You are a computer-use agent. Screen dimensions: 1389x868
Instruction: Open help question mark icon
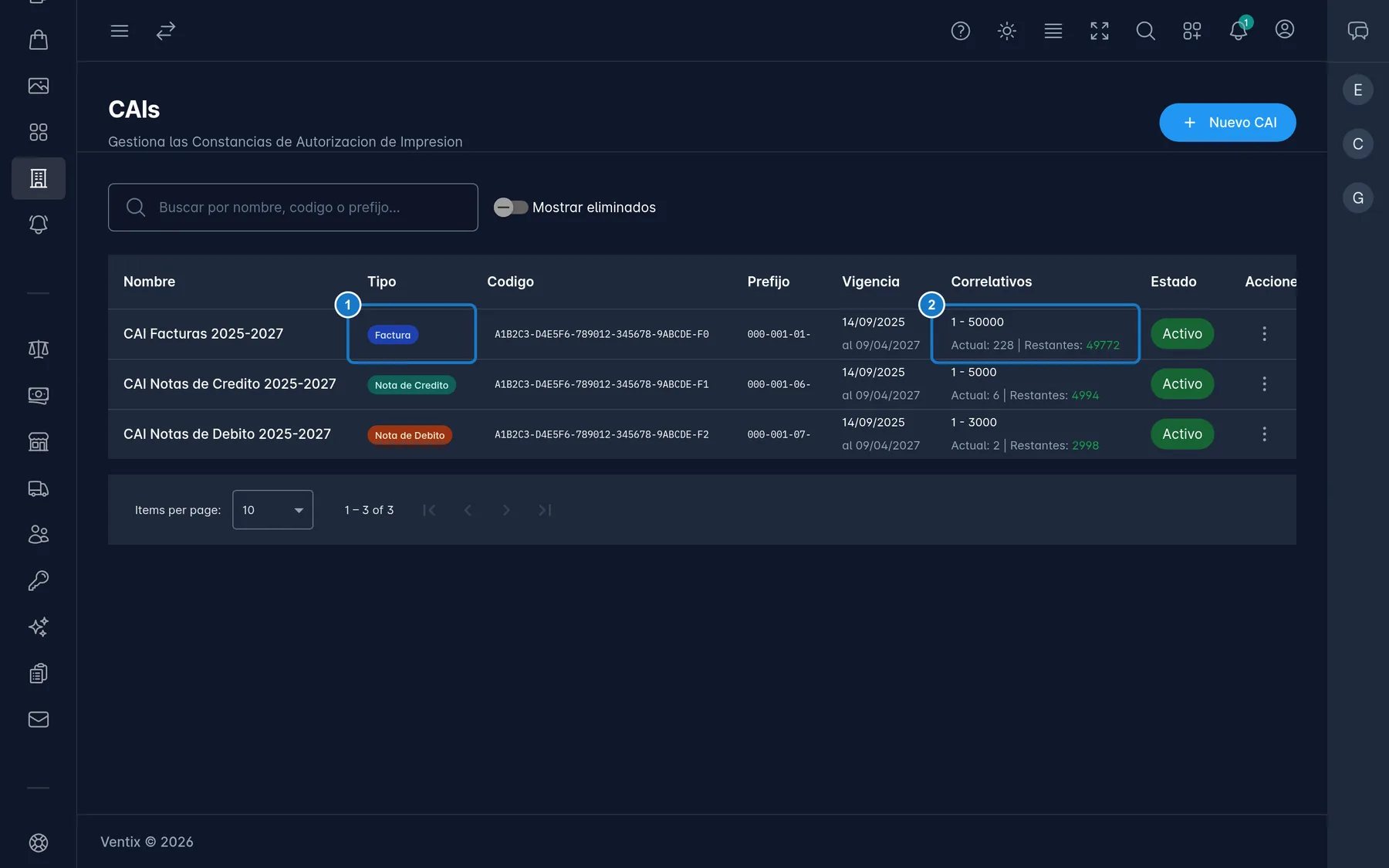960,31
